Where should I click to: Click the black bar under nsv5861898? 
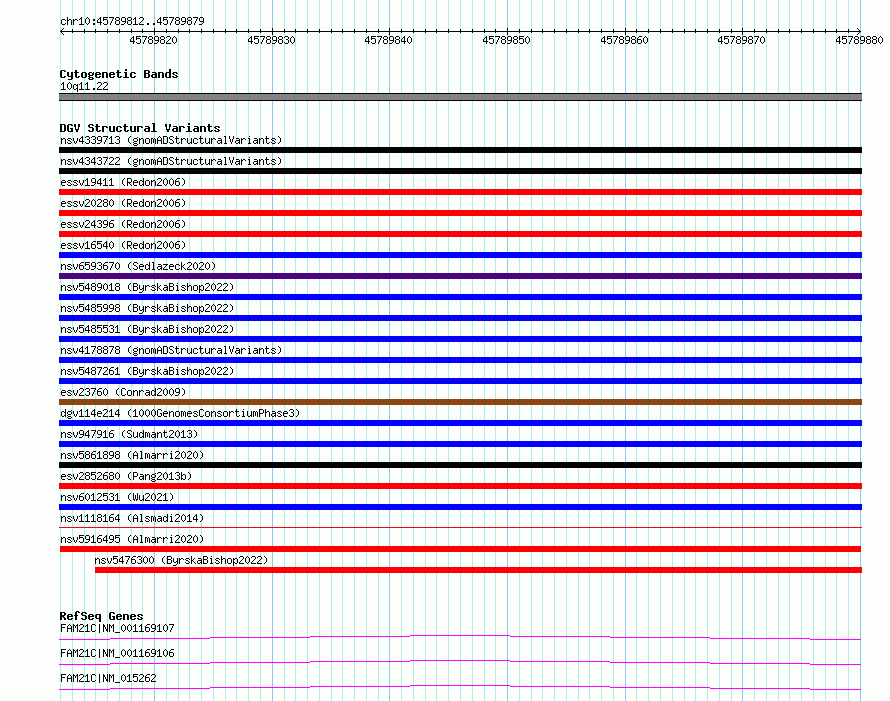(x=460, y=465)
